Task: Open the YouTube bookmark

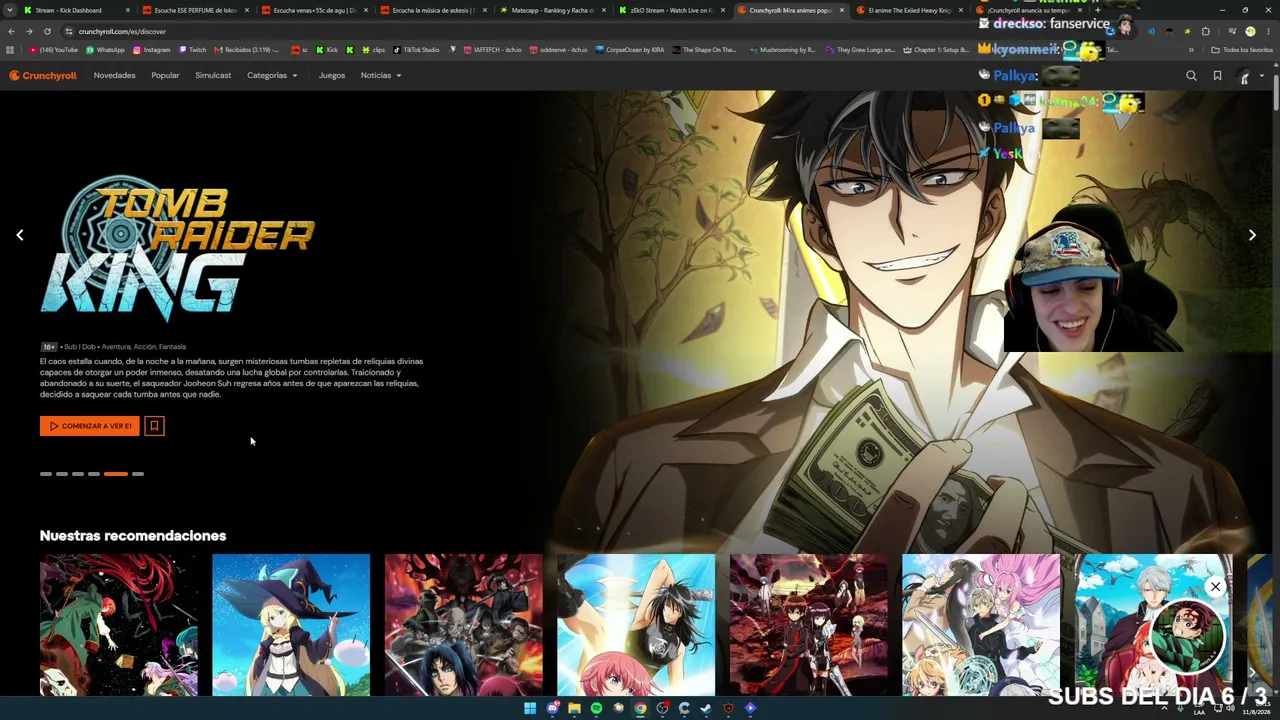Action: pos(54,49)
